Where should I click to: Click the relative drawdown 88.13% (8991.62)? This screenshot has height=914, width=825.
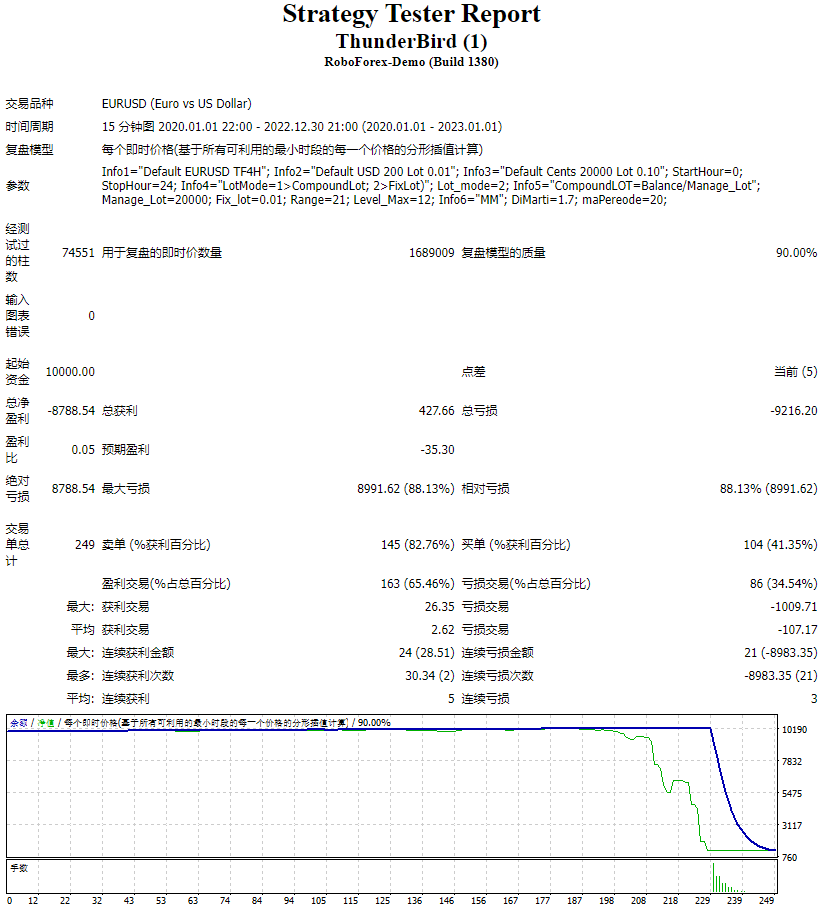[x=768, y=488]
